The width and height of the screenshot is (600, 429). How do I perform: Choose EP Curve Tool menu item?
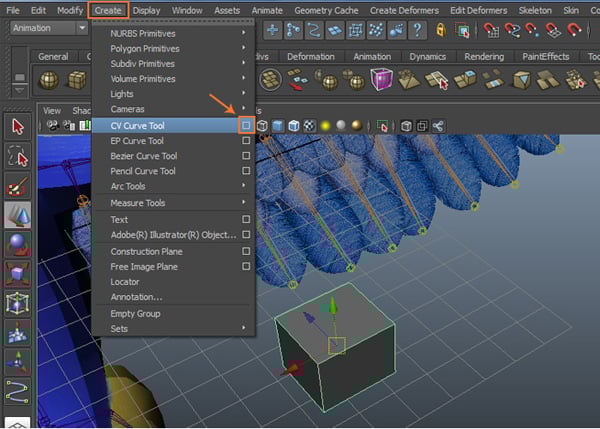(x=173, y=140)
